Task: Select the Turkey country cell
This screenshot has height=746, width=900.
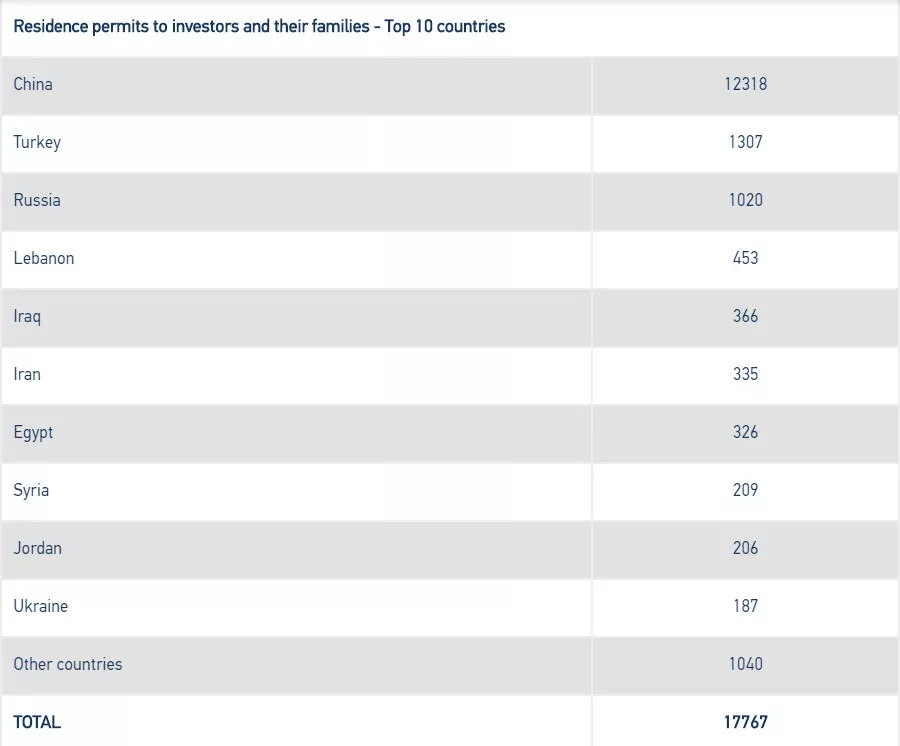Action: click(x=37, y=142)
